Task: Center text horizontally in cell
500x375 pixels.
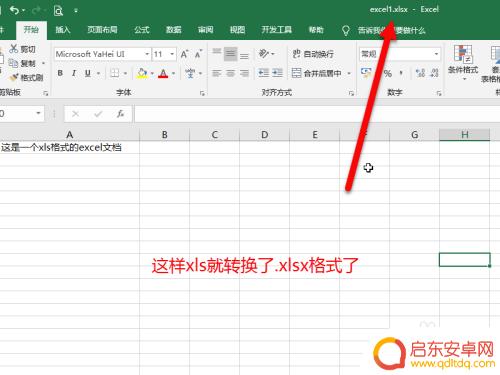Action: click(x=231, y=73)
